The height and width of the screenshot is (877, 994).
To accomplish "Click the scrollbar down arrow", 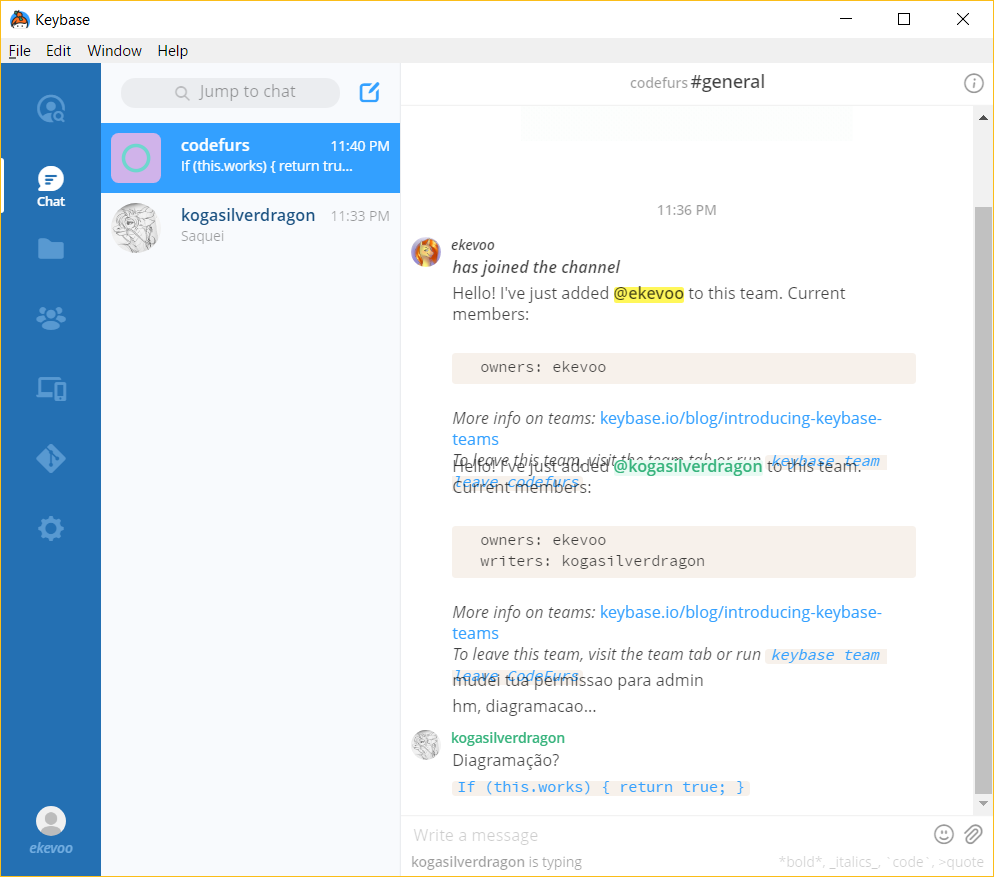I will click(983, 803).
